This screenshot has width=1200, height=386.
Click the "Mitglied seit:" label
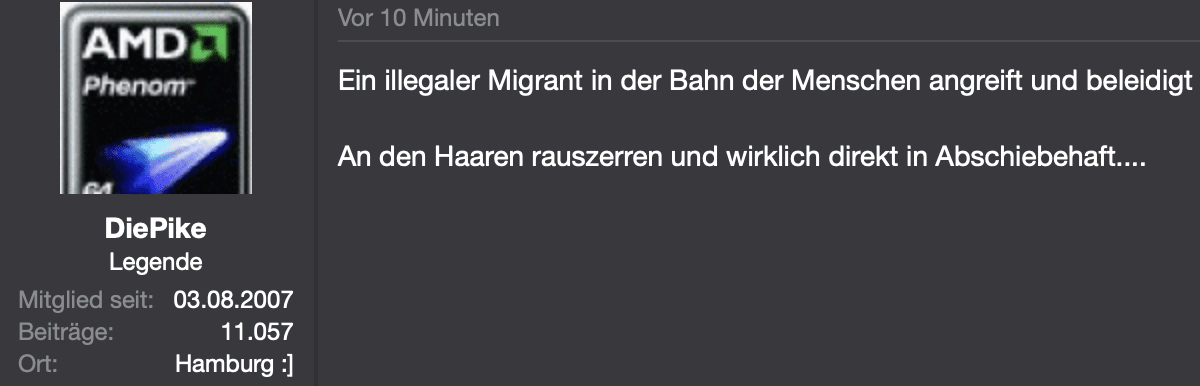(86, 299)
